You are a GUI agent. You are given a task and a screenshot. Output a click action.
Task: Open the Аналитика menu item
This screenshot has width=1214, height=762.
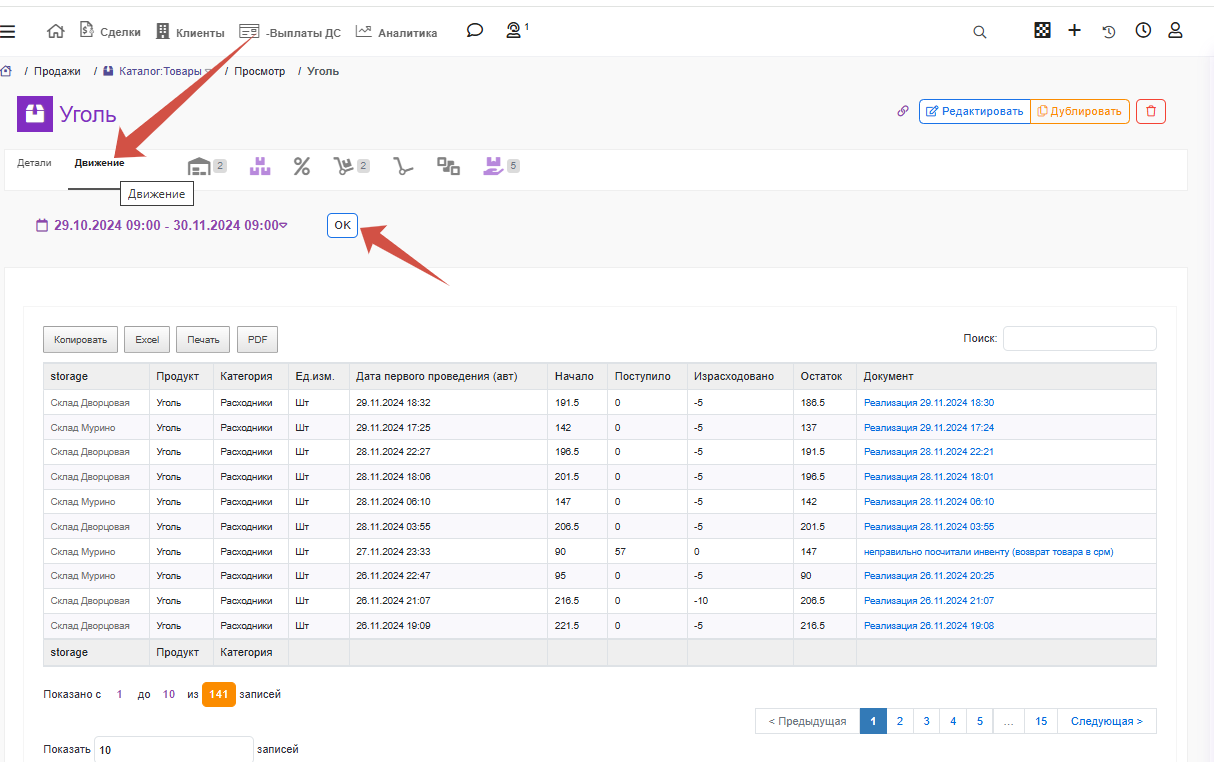(x=396, y=32)
